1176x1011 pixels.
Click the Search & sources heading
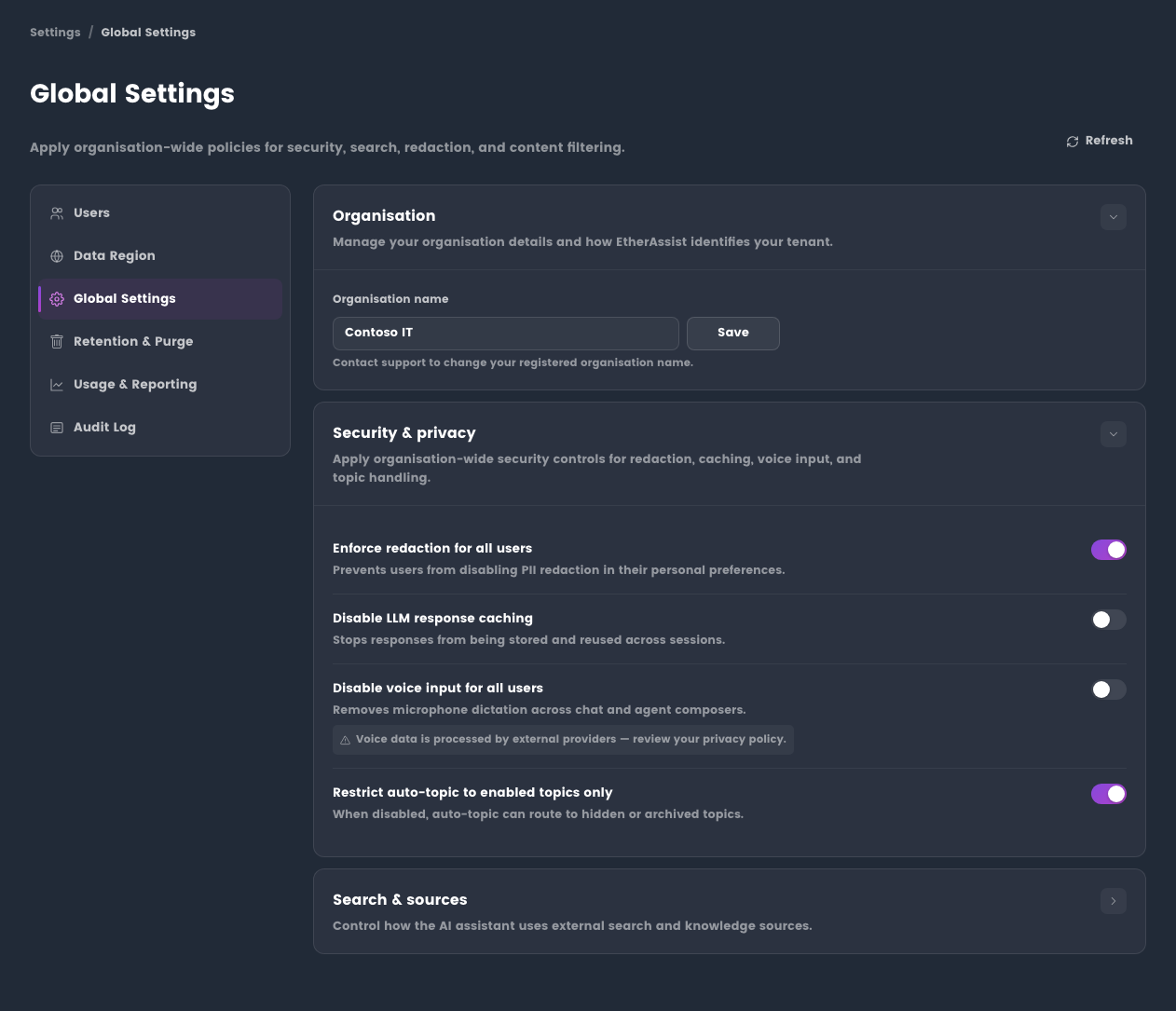coord(400,900)
